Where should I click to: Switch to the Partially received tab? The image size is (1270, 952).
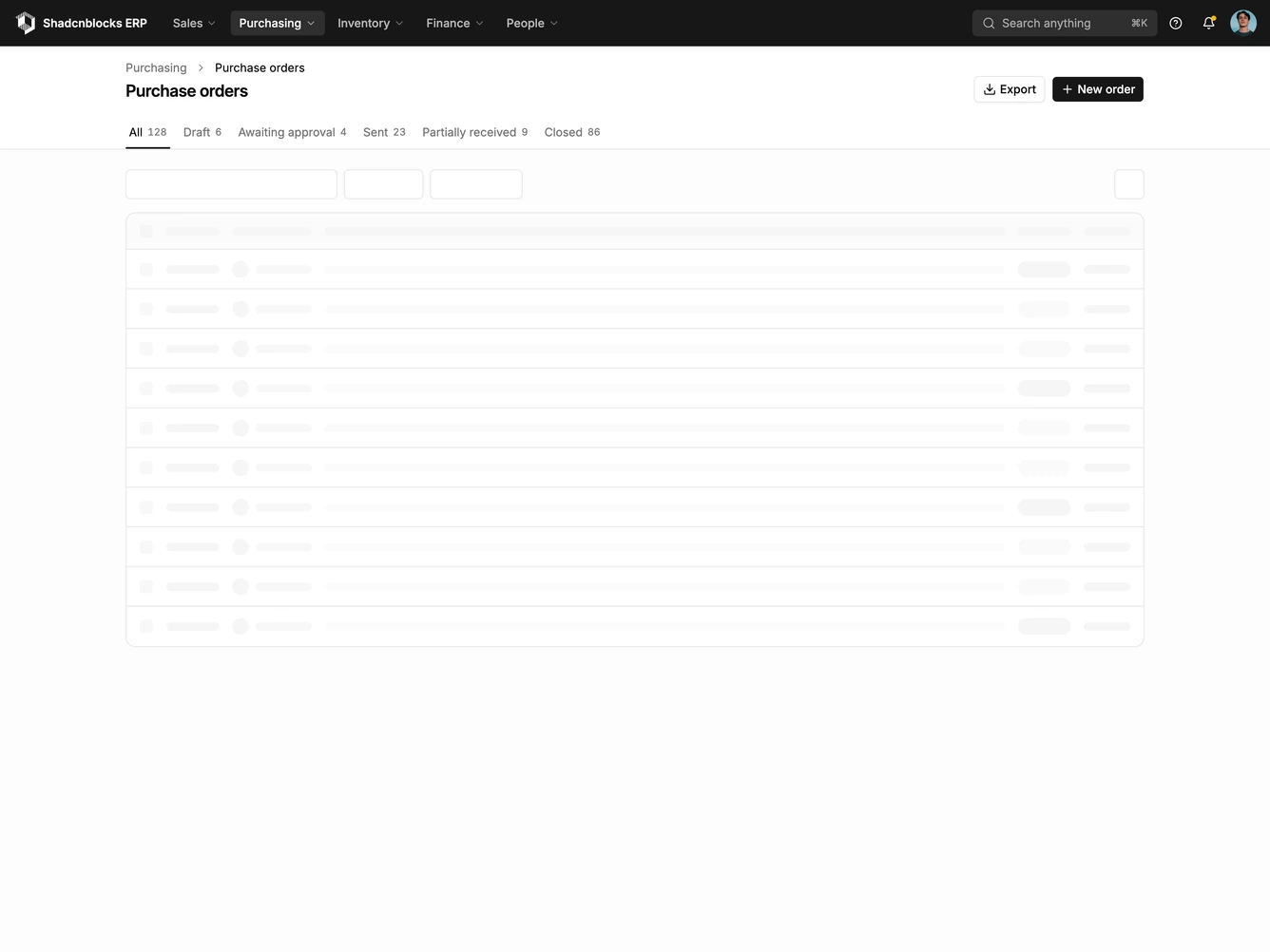(474, 132)
